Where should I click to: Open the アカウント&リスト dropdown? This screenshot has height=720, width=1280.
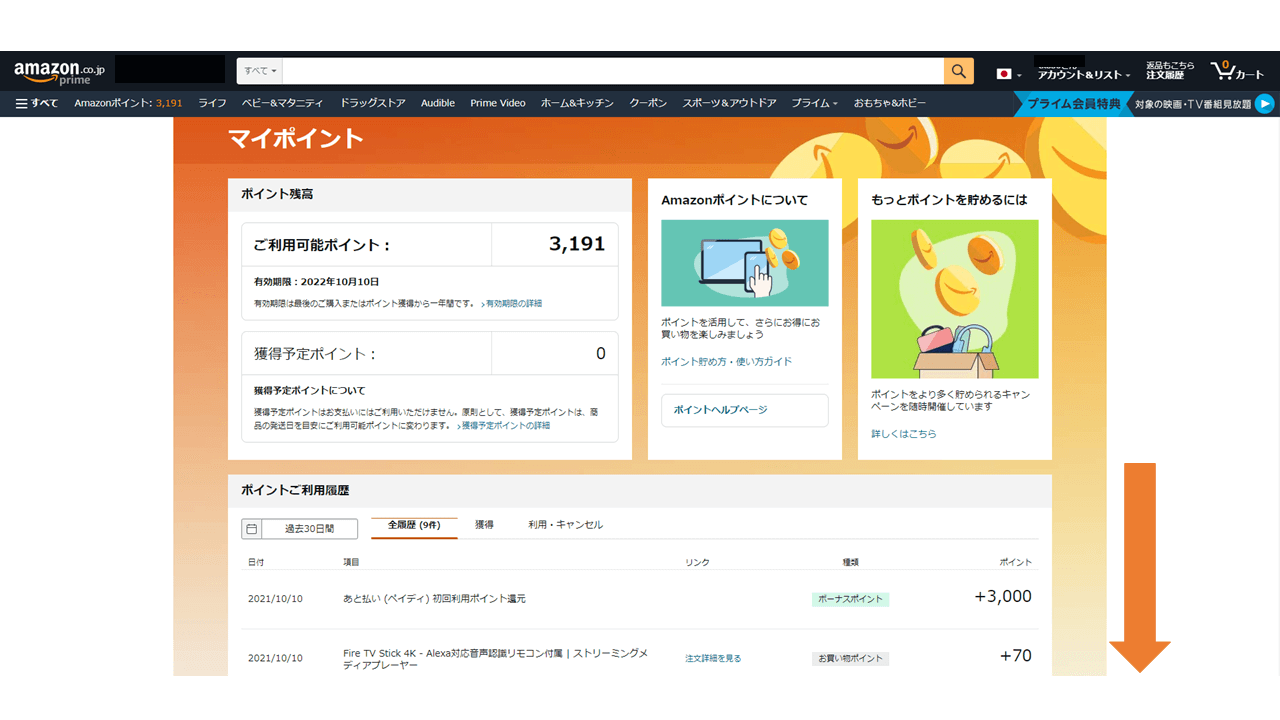(x=1083, y=75)
